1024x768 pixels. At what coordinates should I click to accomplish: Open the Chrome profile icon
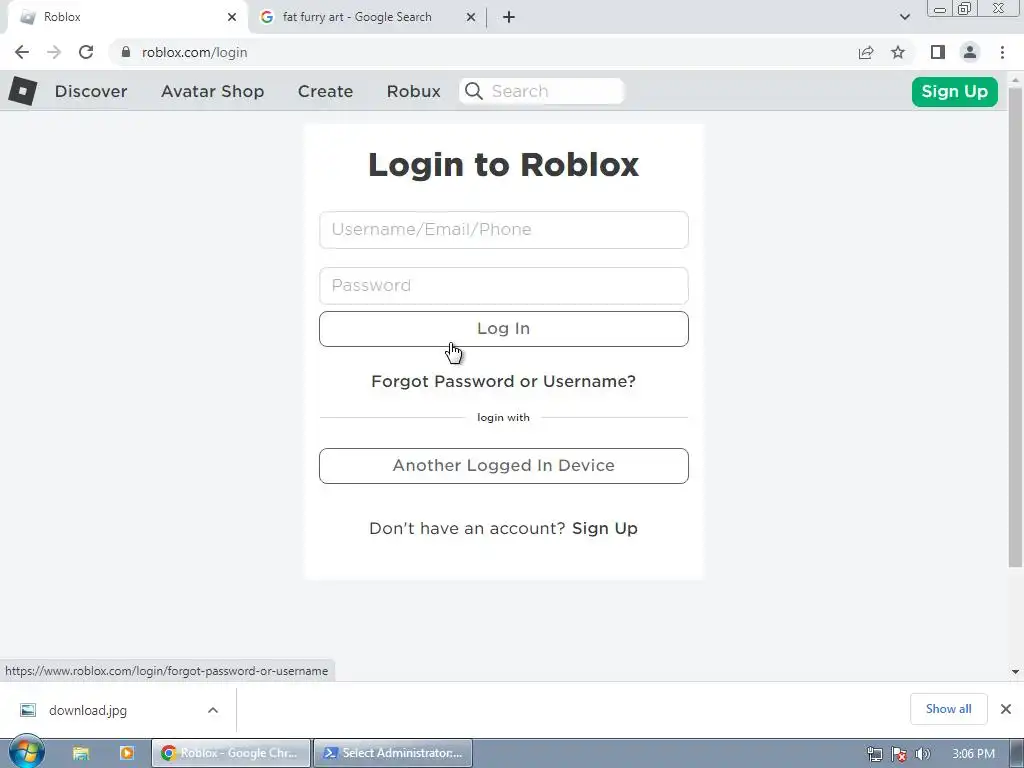pyautogui.click(x=970, y=52)
